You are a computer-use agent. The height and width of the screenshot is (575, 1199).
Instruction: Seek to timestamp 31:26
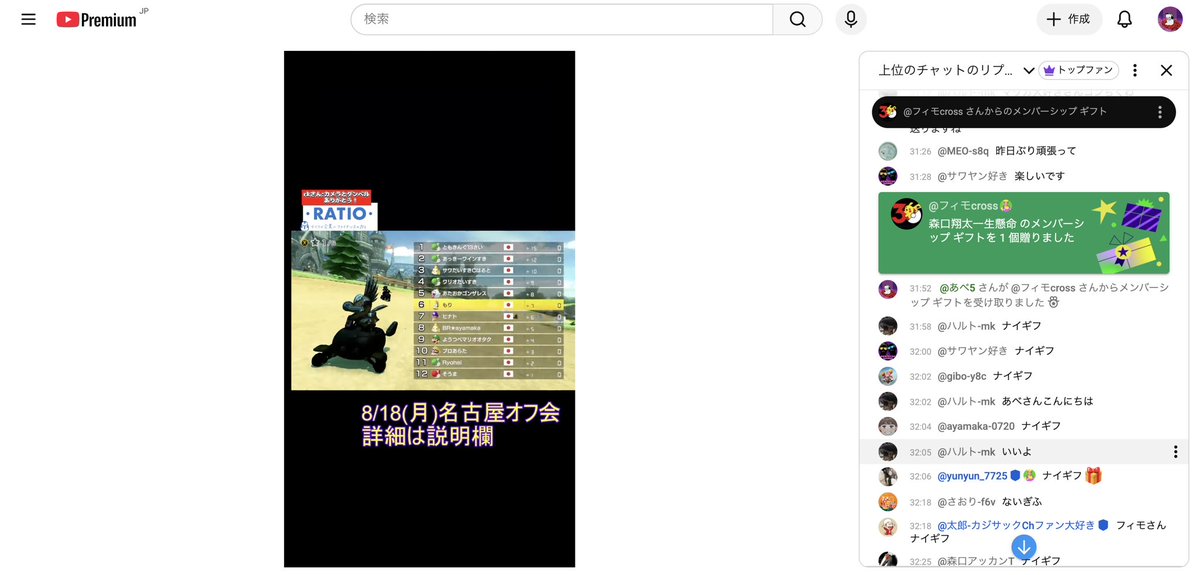coord(920,151)
